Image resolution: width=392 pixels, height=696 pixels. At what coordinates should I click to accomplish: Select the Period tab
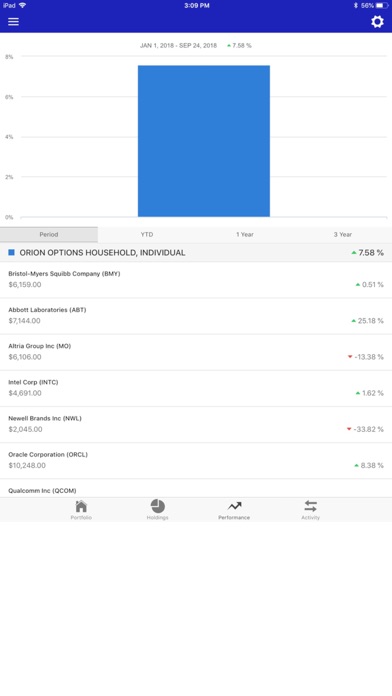[x=49, y=234]
